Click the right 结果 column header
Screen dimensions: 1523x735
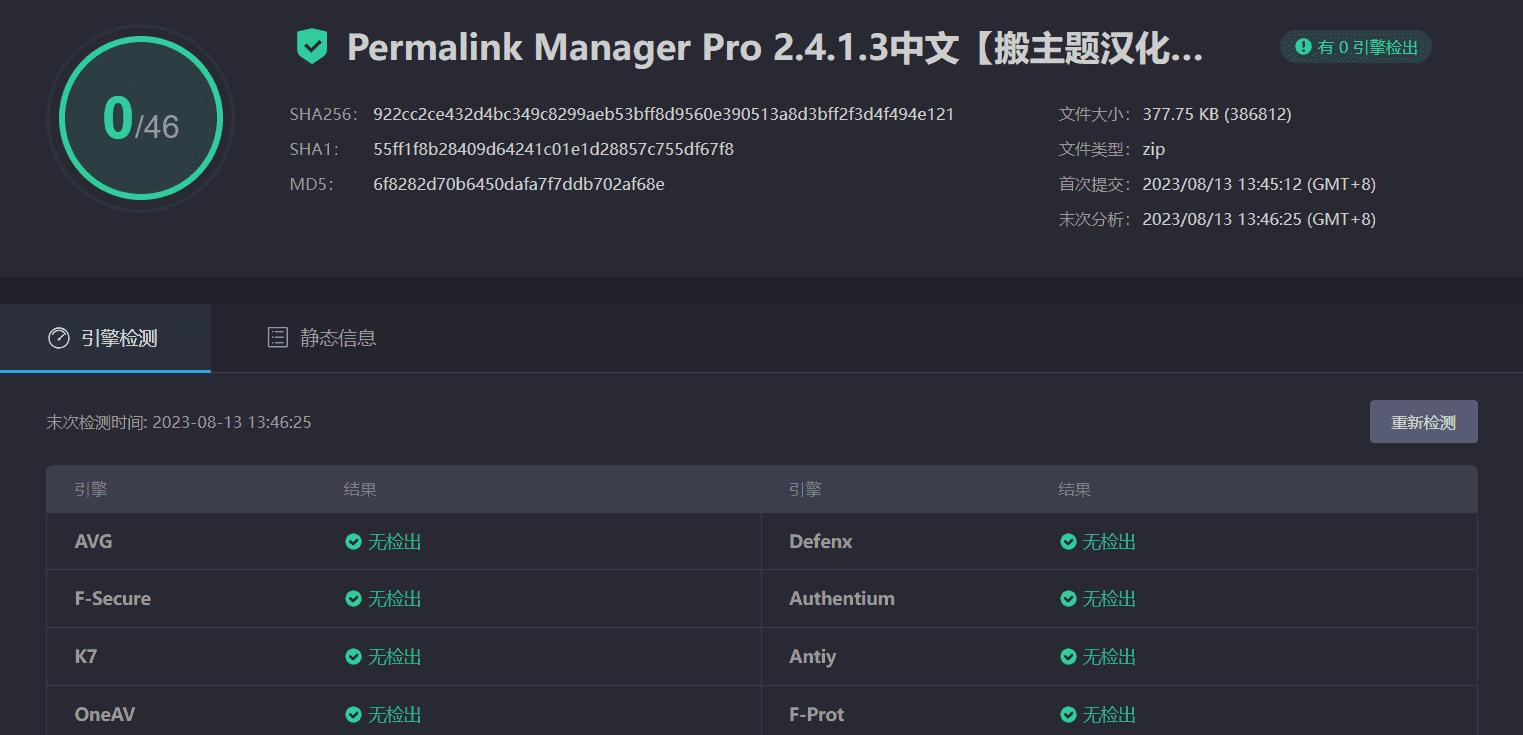[1075, 489]
